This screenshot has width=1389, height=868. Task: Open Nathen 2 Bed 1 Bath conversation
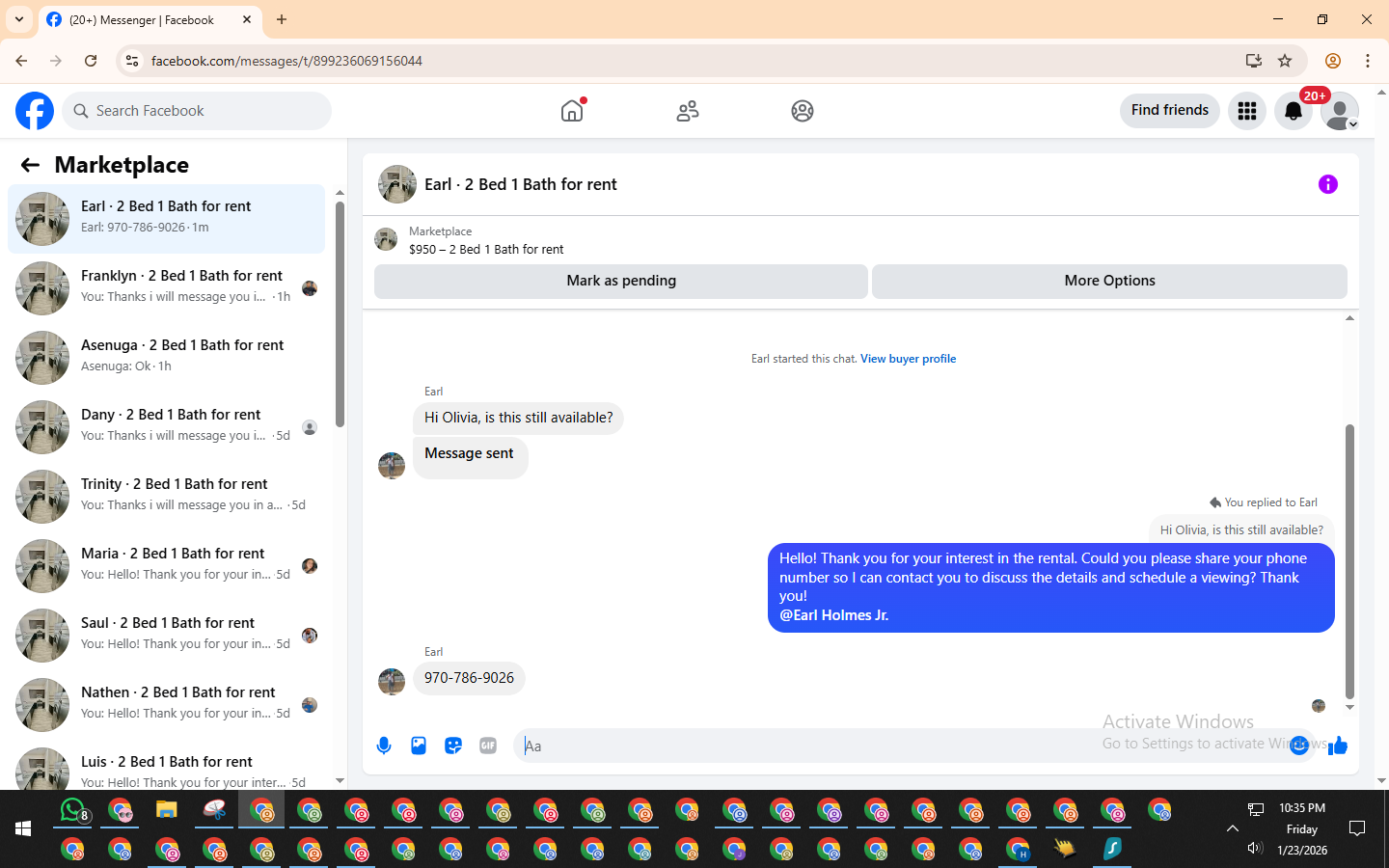click(x=166, y=705)
